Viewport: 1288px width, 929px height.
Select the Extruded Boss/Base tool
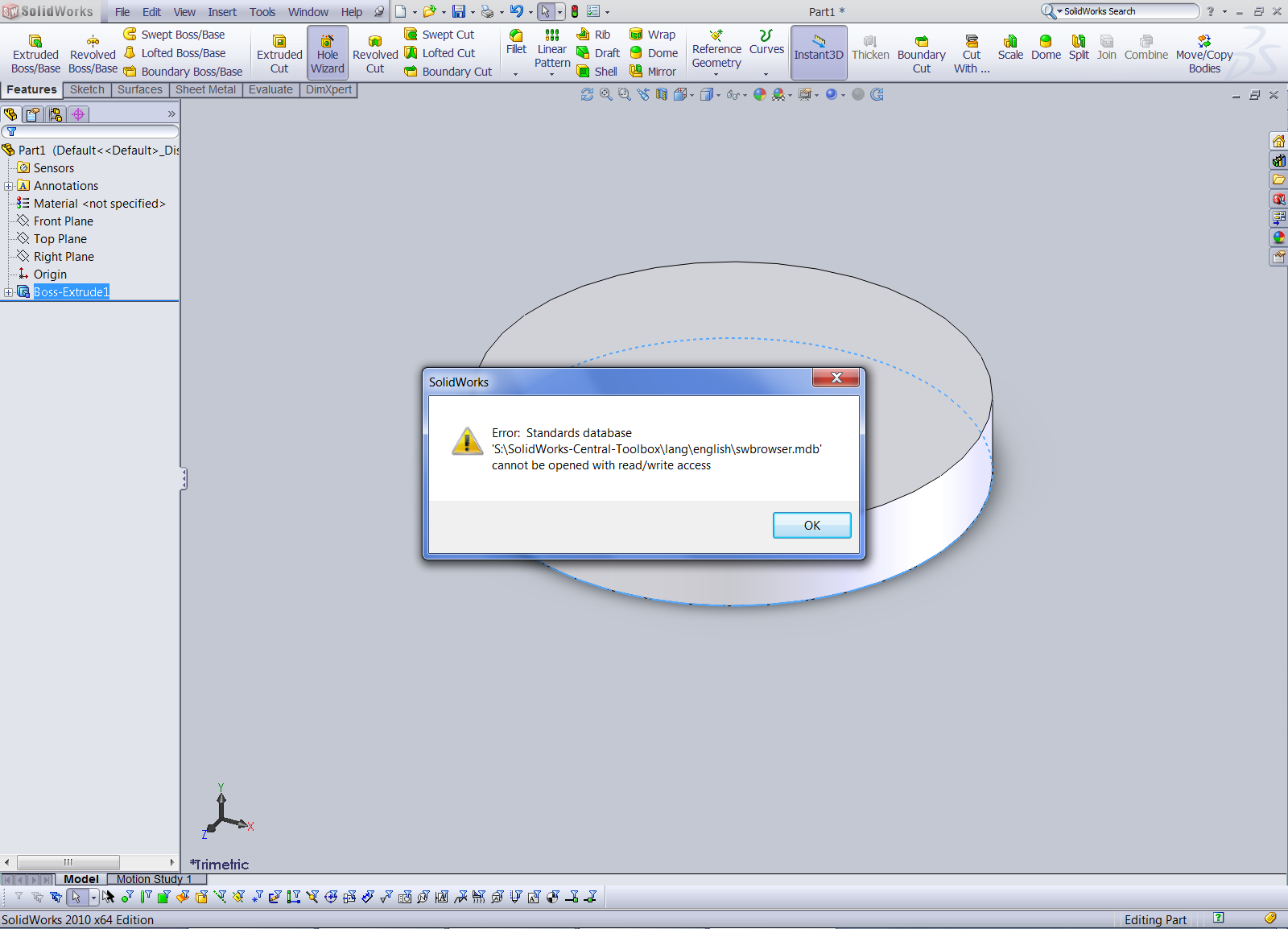(35, 54)
